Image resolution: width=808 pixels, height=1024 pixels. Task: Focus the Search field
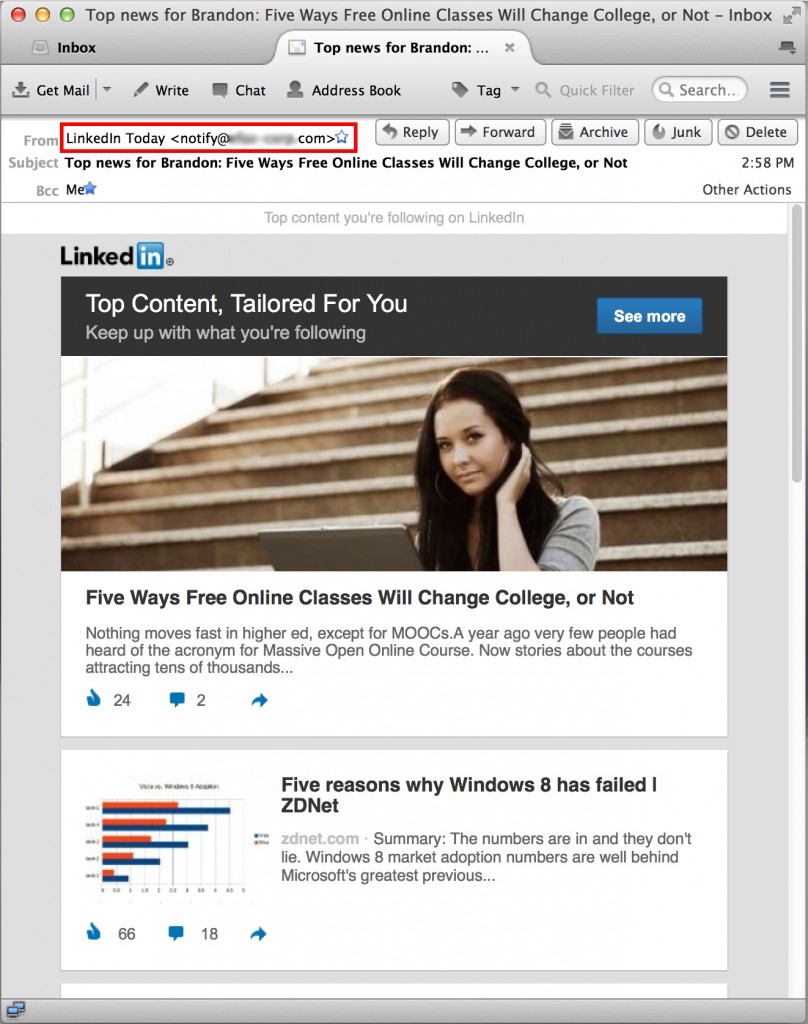pyautogui.click(x=700, y=89)
